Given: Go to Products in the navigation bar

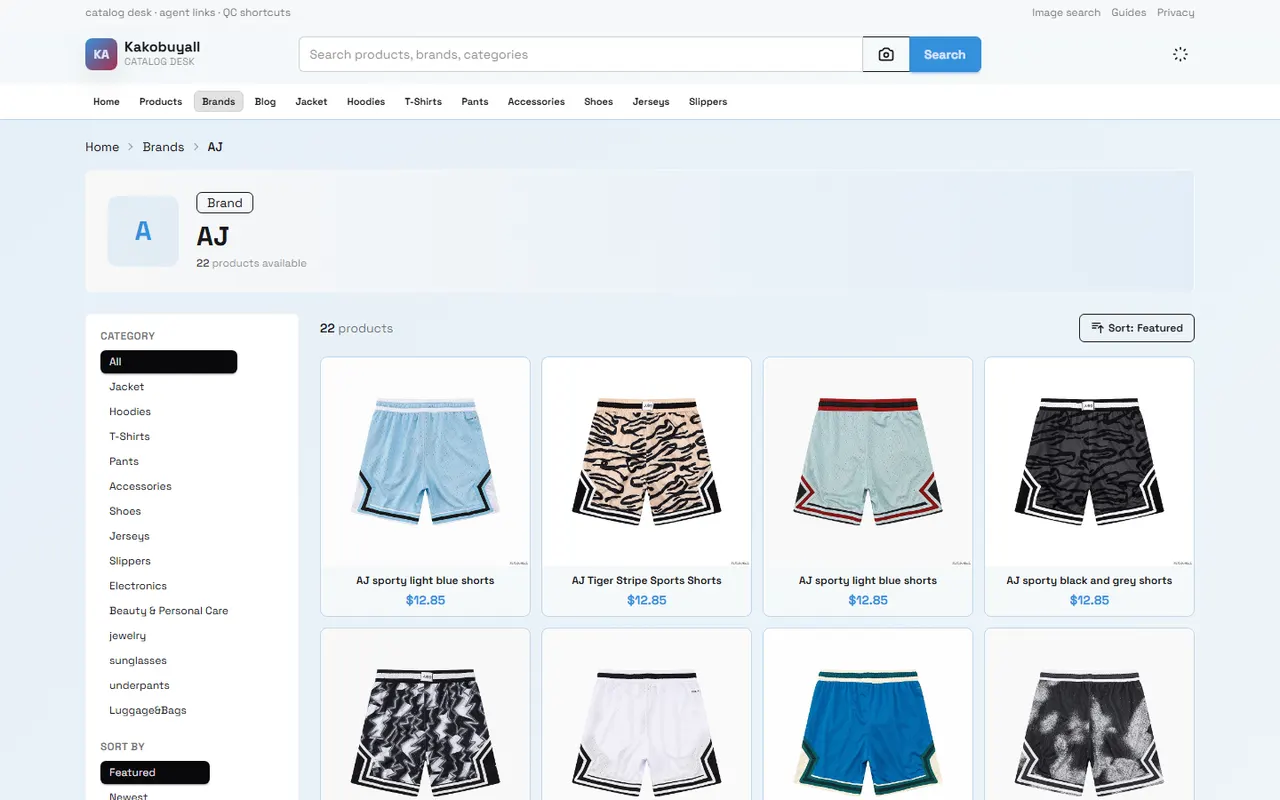Looking at the screenshot, I should pyautogui.click(x=160, y=101).
